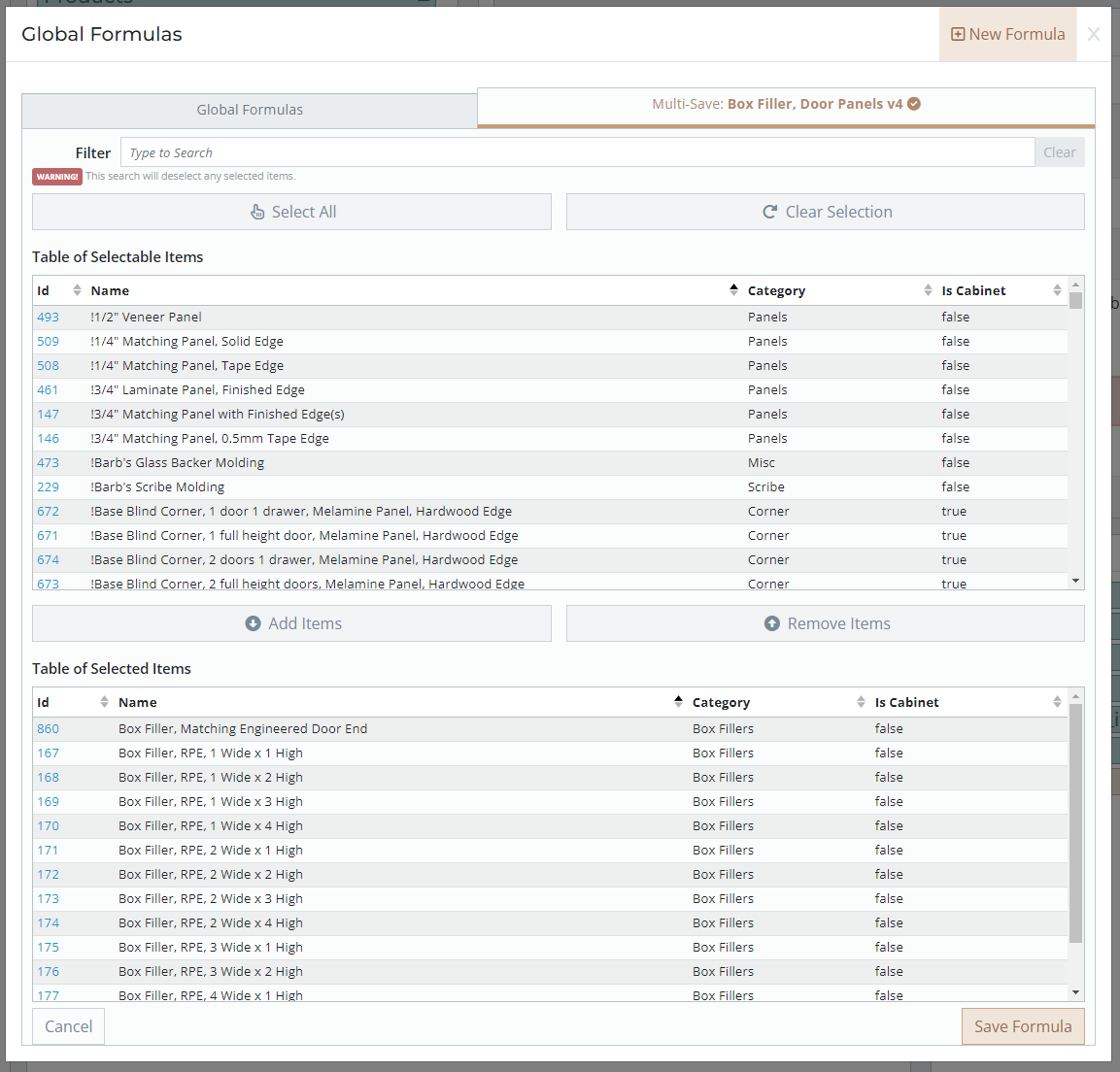Screen dimensions: 1120x1072
Task: Select row !1/4" Matching Panel, Tape Edge
Action: point(550,366)
